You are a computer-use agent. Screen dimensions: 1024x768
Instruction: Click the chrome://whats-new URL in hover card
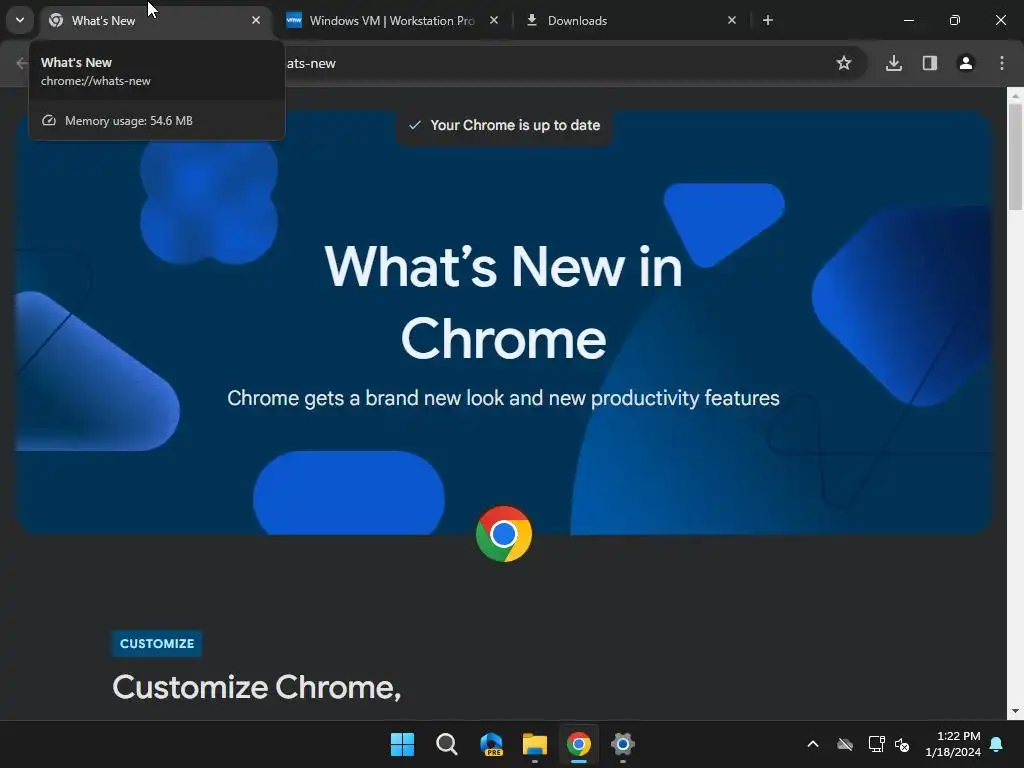[95, 81]
